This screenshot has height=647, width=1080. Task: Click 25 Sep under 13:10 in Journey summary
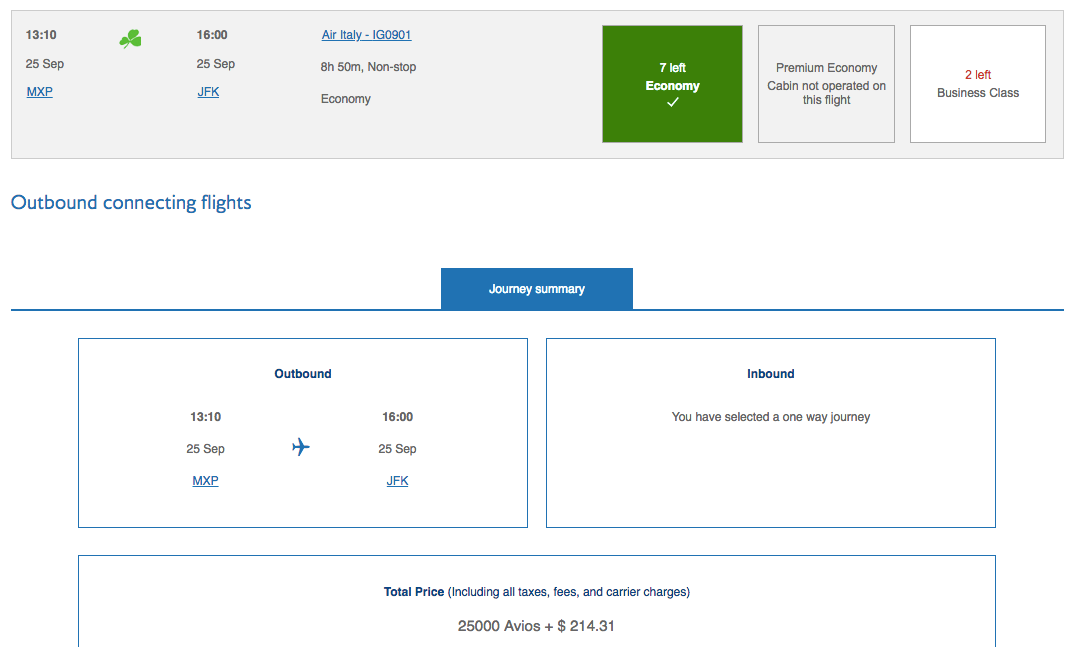tap(205, 449)
